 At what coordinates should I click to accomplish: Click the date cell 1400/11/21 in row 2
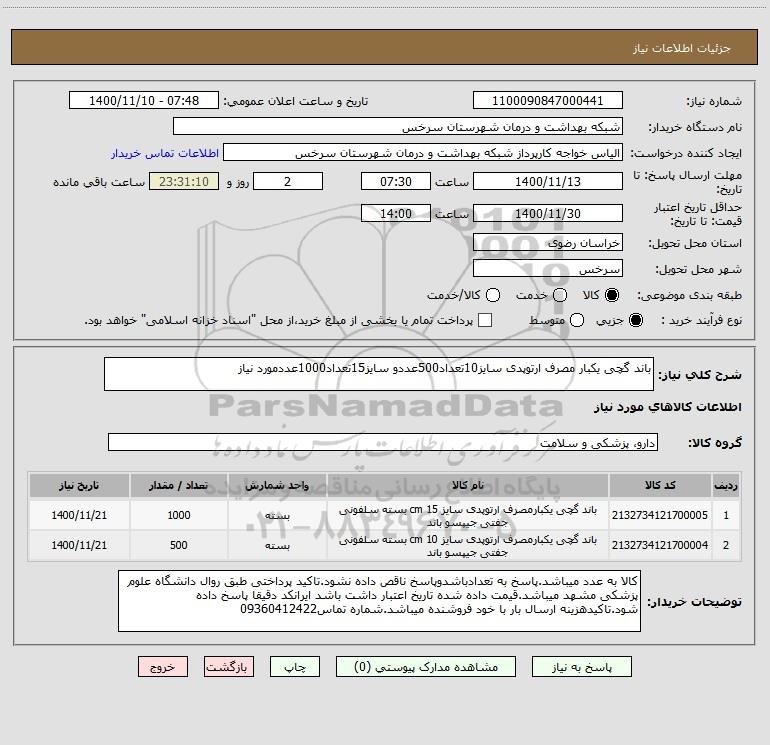coord(79,545)
